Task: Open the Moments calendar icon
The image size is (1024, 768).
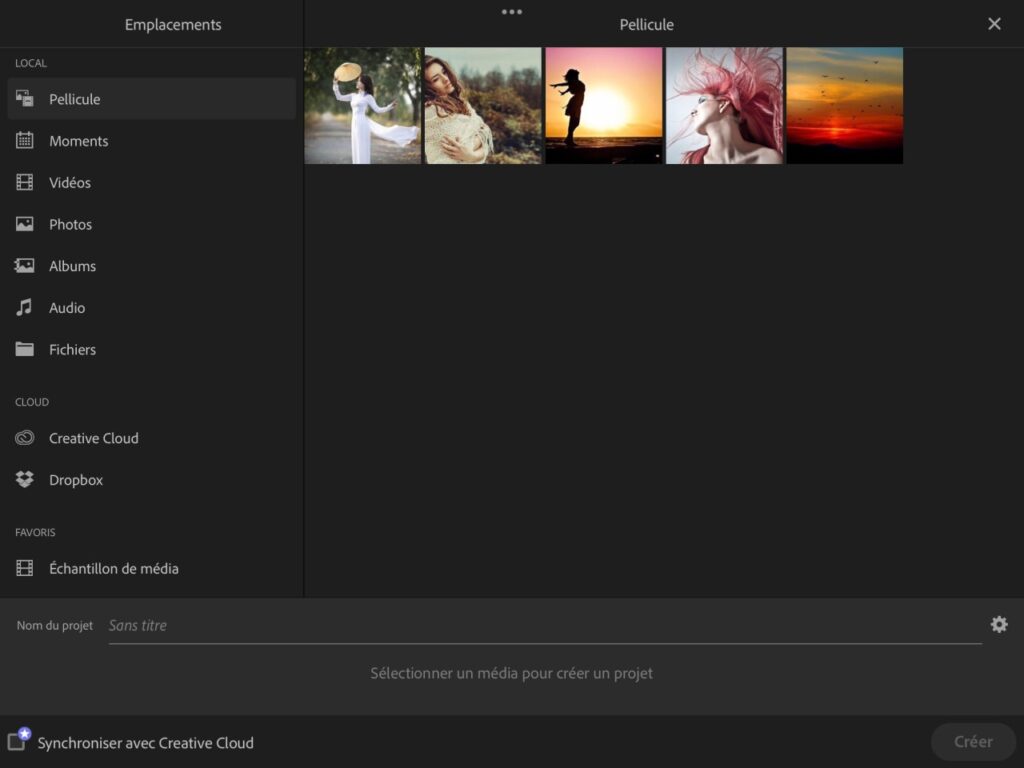Action: point(25,140)
